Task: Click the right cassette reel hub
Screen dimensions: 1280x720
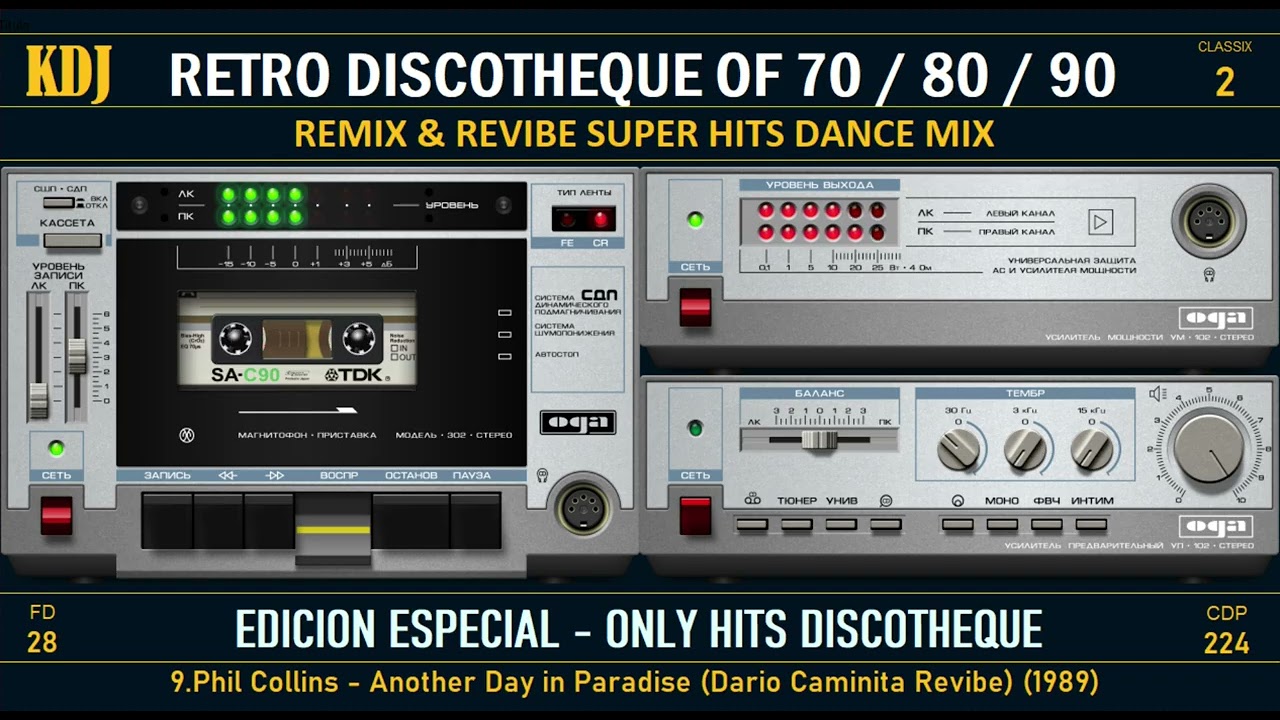Action: (359, 337)
